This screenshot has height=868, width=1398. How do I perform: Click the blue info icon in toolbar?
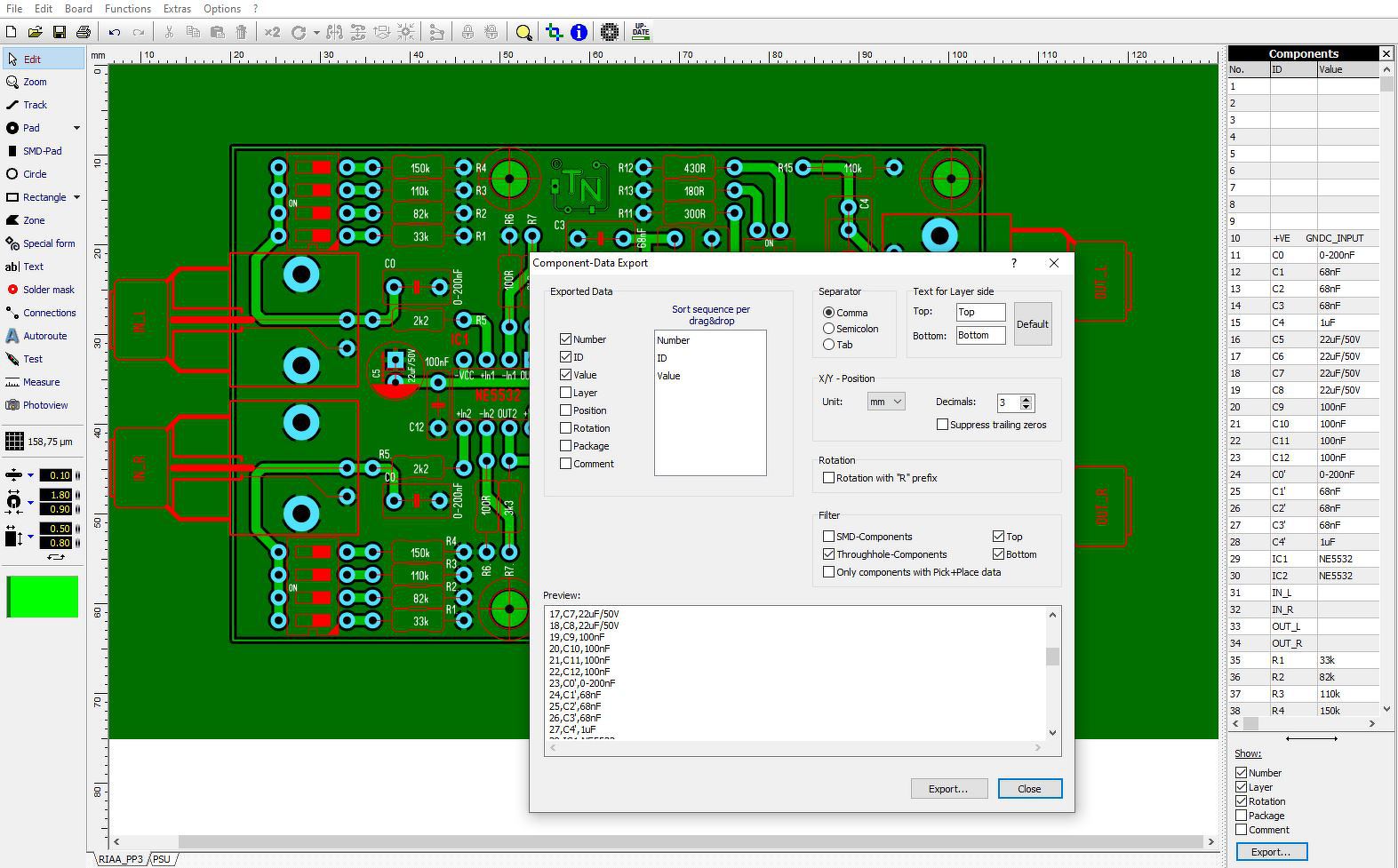point(579,32)
